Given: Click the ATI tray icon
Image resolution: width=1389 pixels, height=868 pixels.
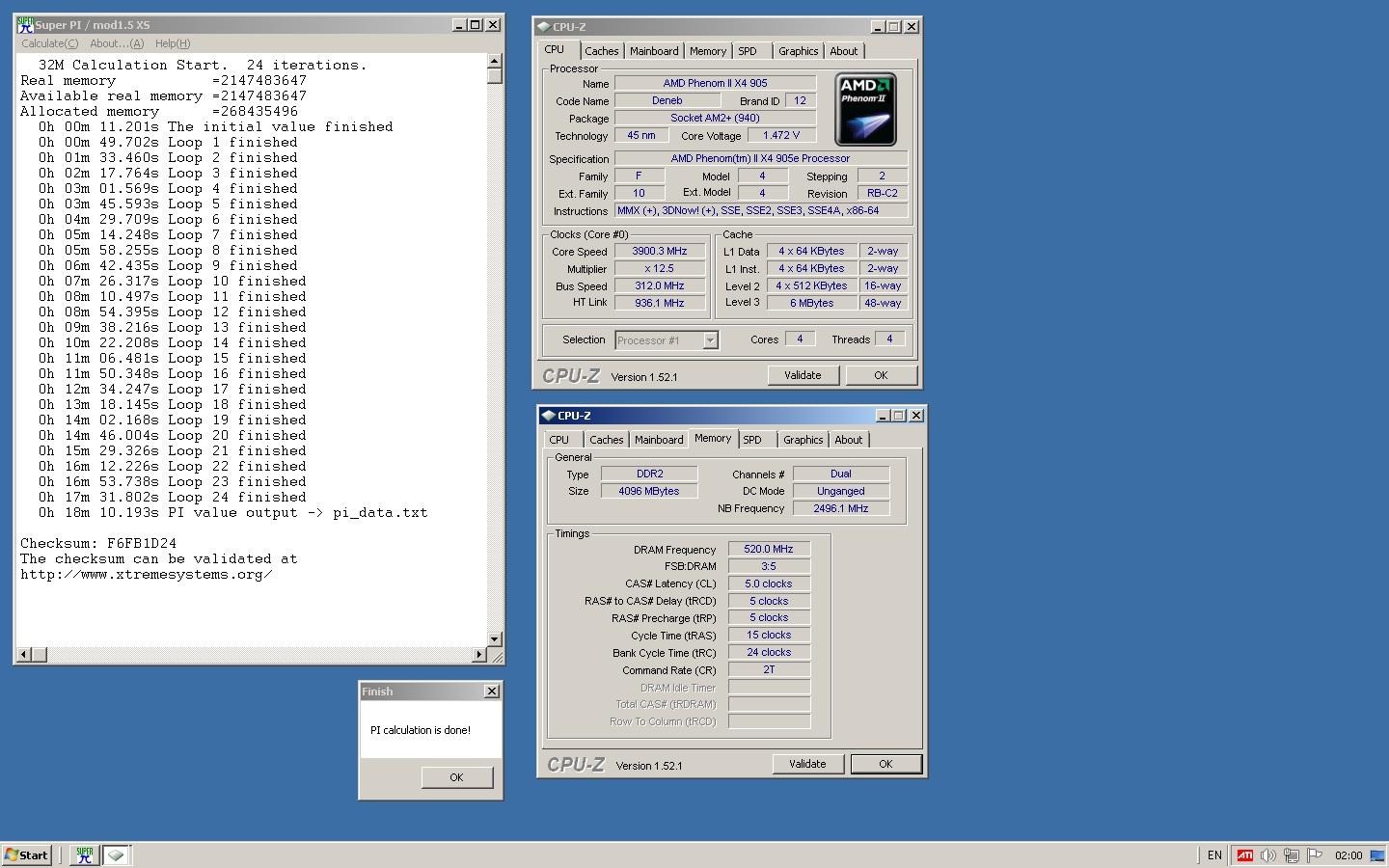Looking at the screenshot, I should 1244,855.
